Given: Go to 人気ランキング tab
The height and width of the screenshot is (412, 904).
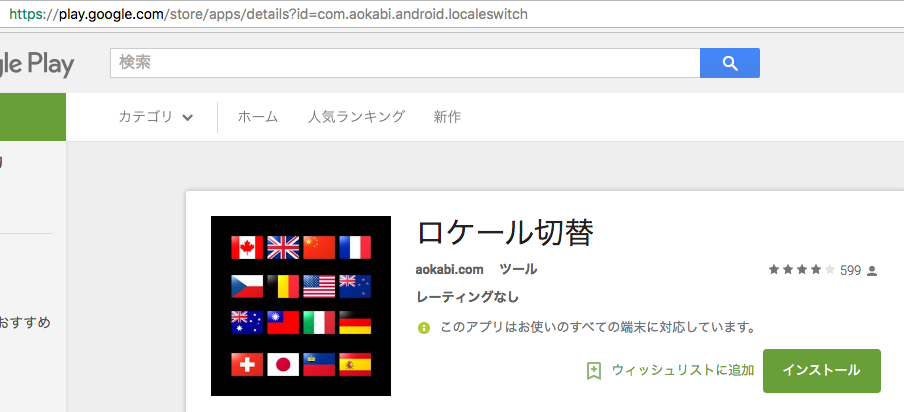Looking at the screenshot, I should tap(356, 117).
